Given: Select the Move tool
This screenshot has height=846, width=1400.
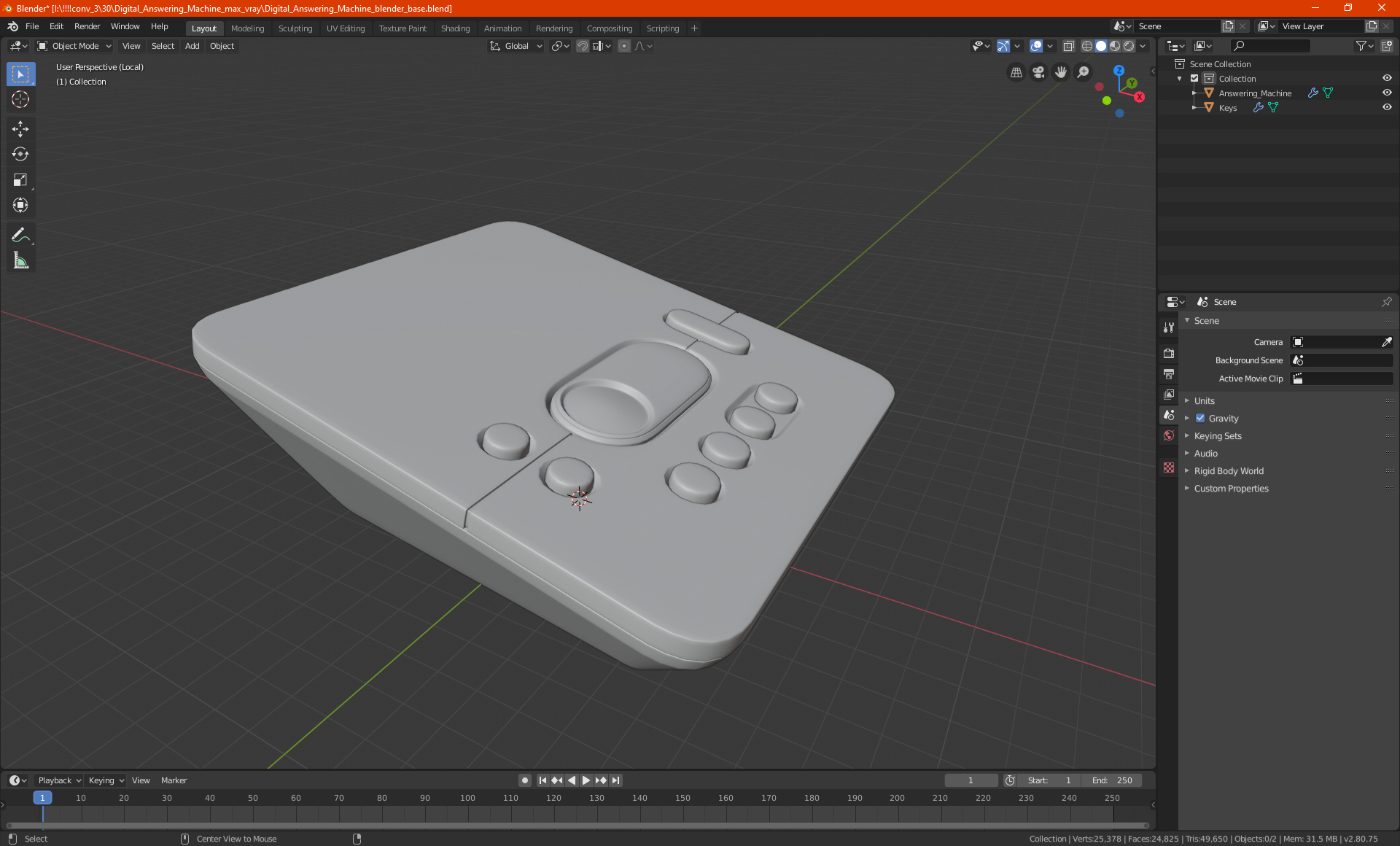Looking at the screenshot, I should pyautogui.click(x=20, y=129).
